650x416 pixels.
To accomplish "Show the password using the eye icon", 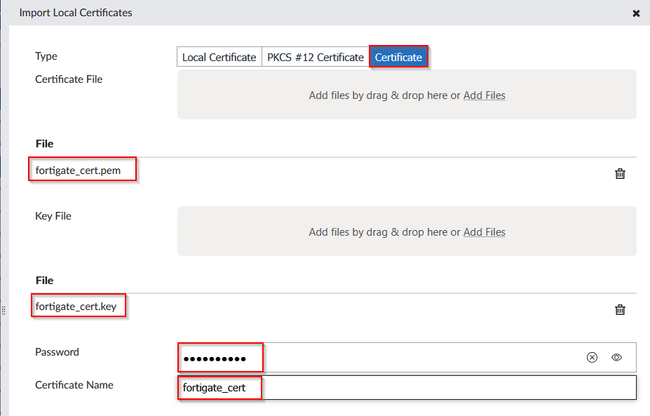I will point(617,357).
